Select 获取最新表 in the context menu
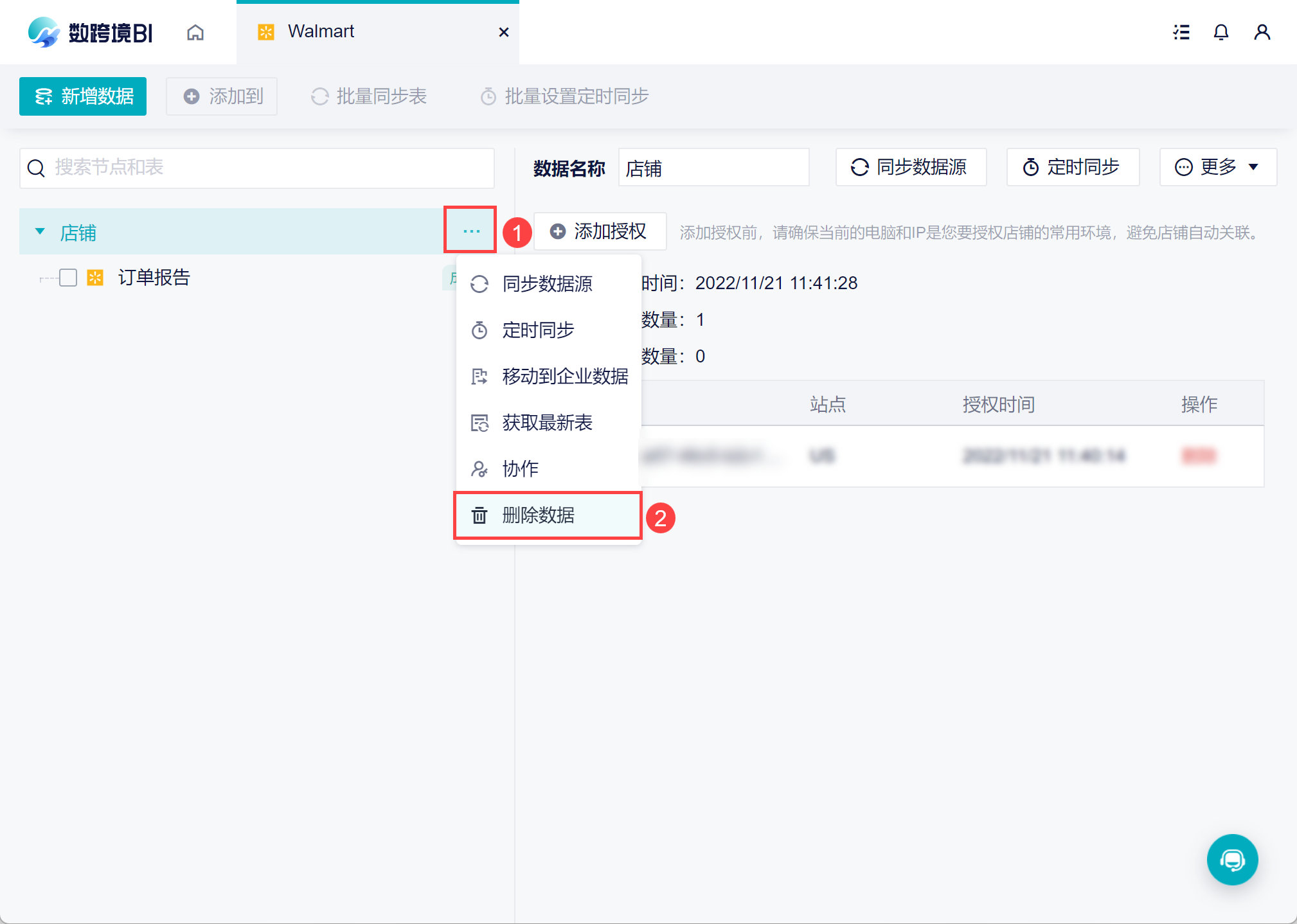 click(547, 423)
